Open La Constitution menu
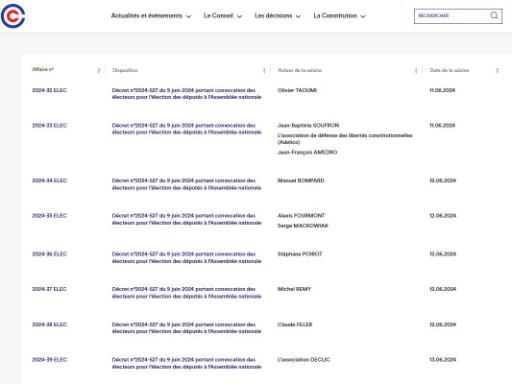 pyautogui.click(x=339, y=16)
